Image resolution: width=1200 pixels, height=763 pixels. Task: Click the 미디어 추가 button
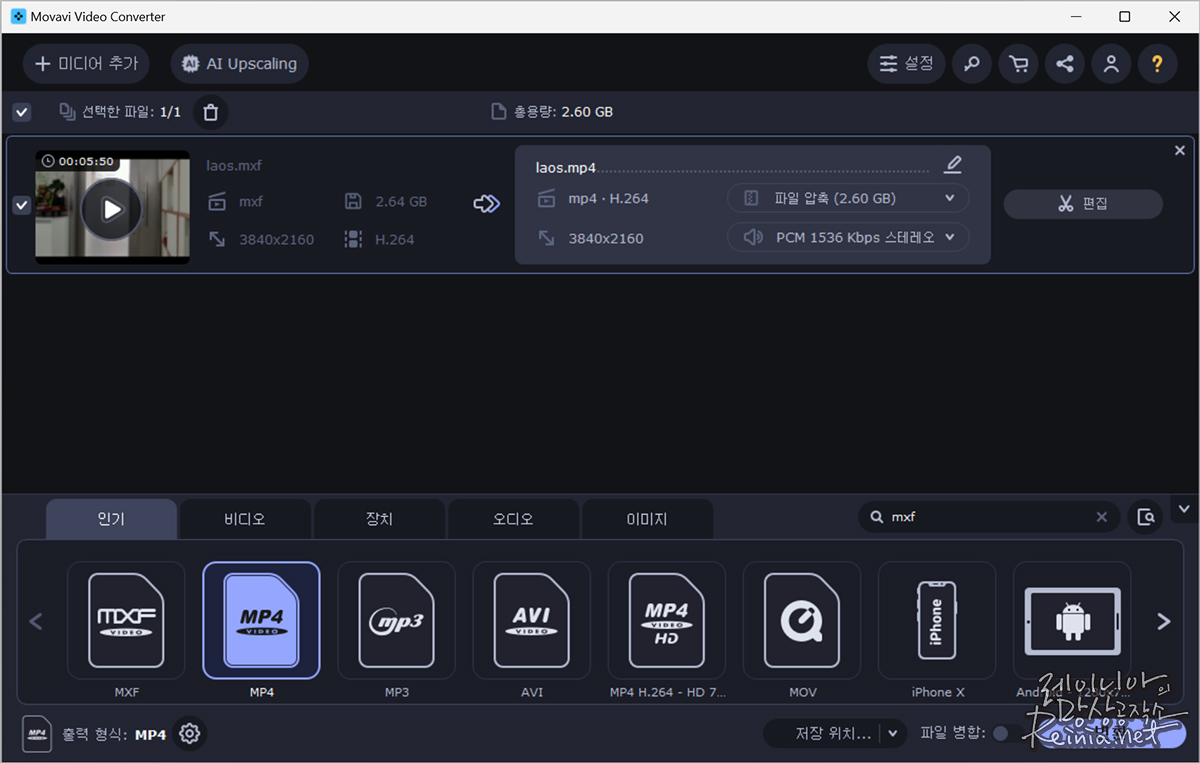pyautogui.click(x=86, y=63)
